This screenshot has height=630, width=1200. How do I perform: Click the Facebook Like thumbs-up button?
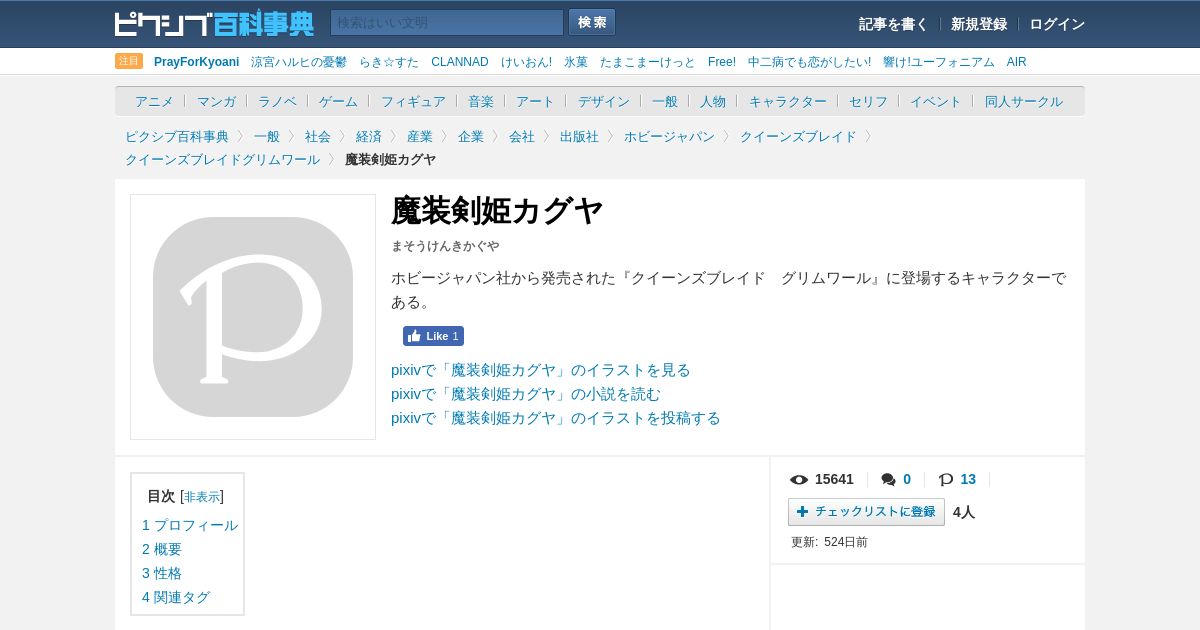[433, 336]
